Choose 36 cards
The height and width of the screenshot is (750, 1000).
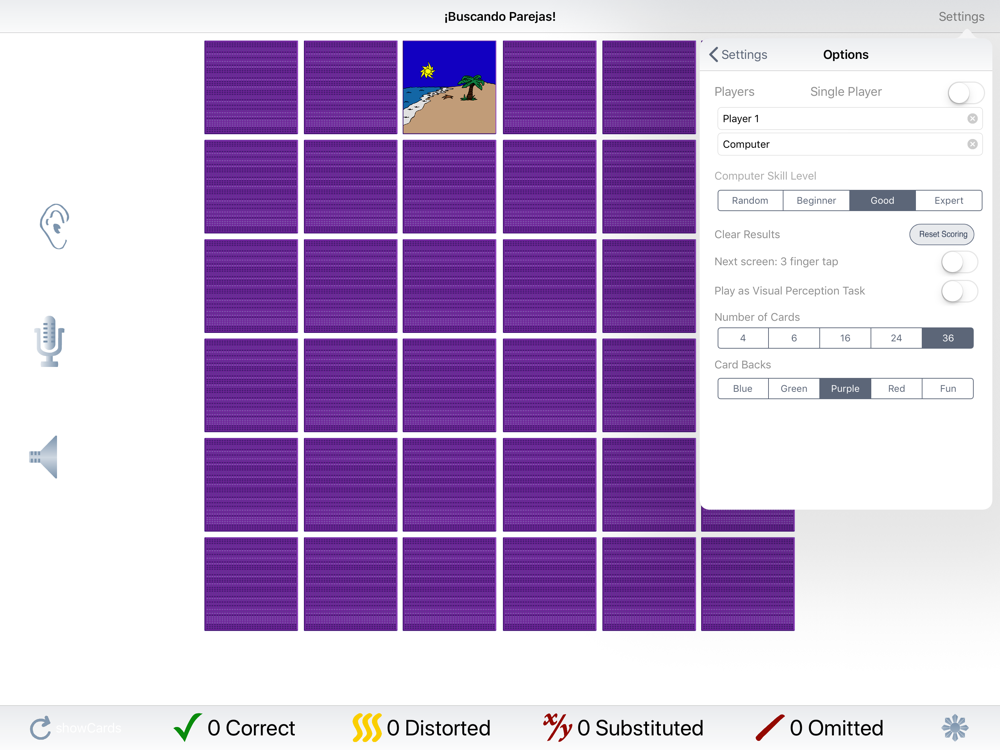pyautogui.click(x=948, y=338)
